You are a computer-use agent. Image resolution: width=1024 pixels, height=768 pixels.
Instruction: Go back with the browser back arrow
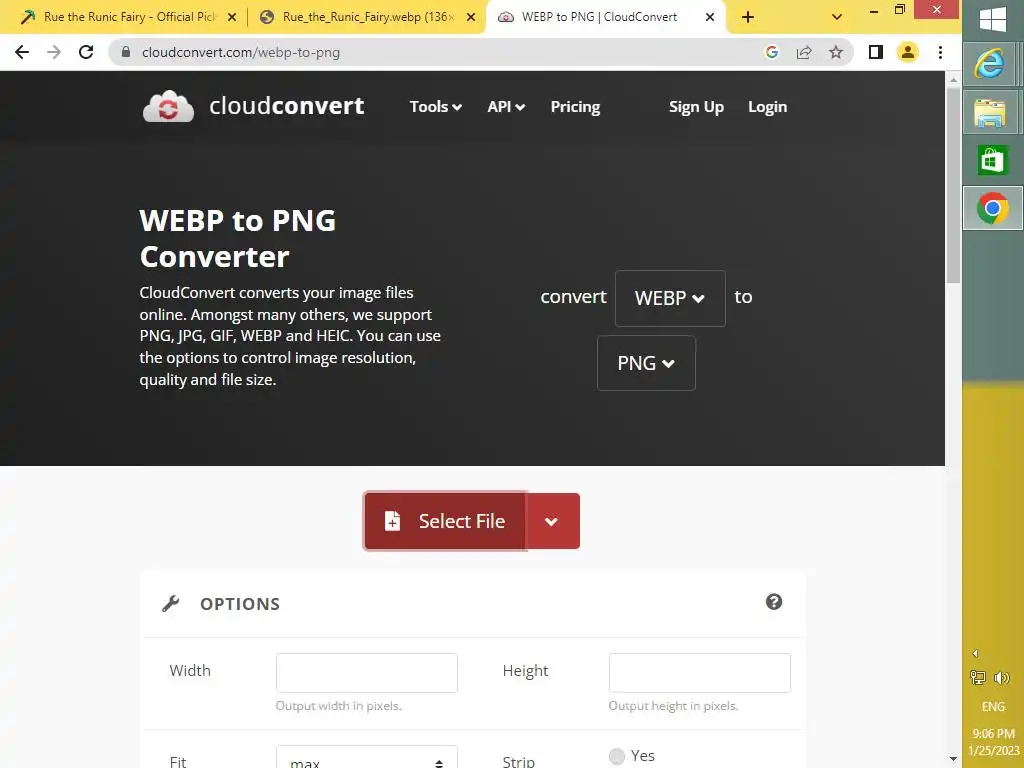tap(22, 52)
